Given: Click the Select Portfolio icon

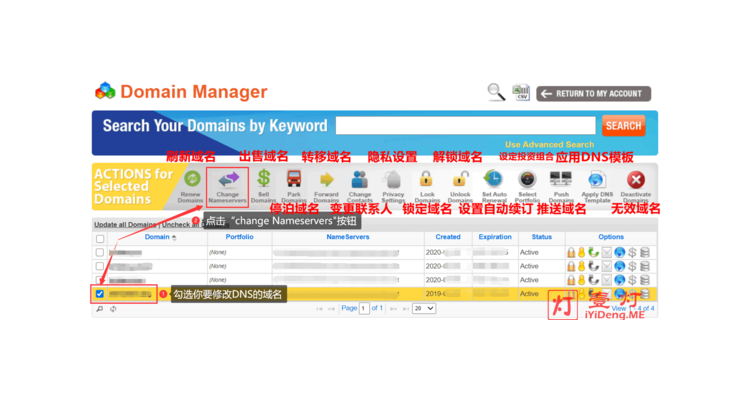Looking at the screenshot, I should (x=527, y=180).
